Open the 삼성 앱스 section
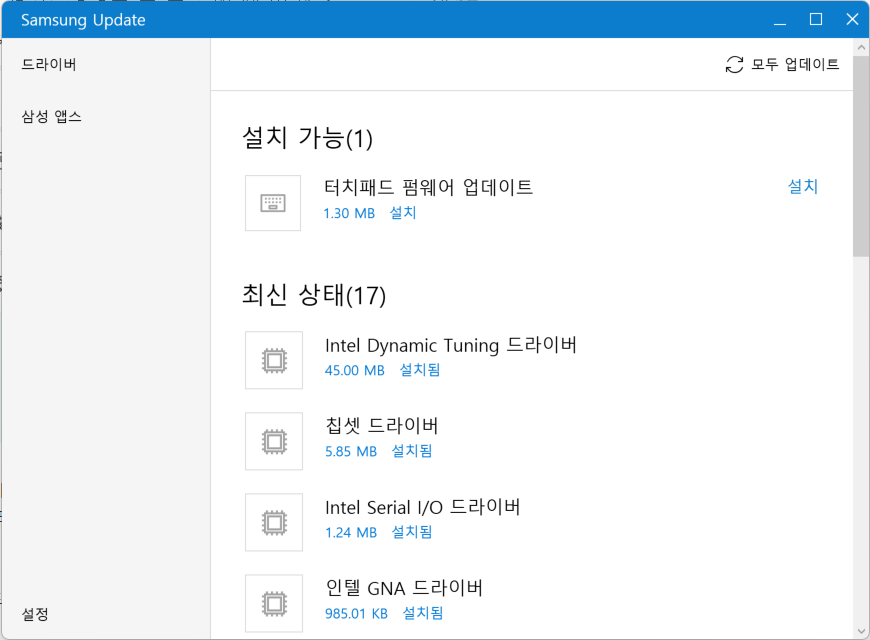 [x=52, y=117]
